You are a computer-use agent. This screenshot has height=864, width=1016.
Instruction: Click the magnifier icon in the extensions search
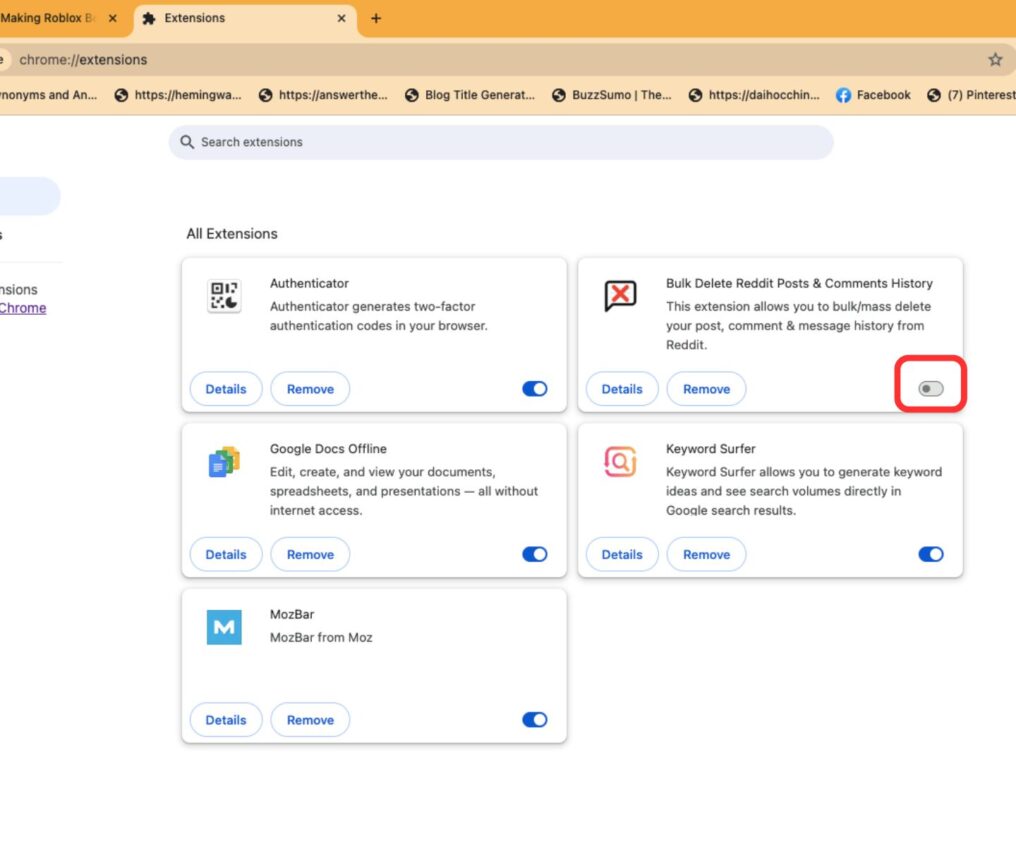(x=187, y=142)
